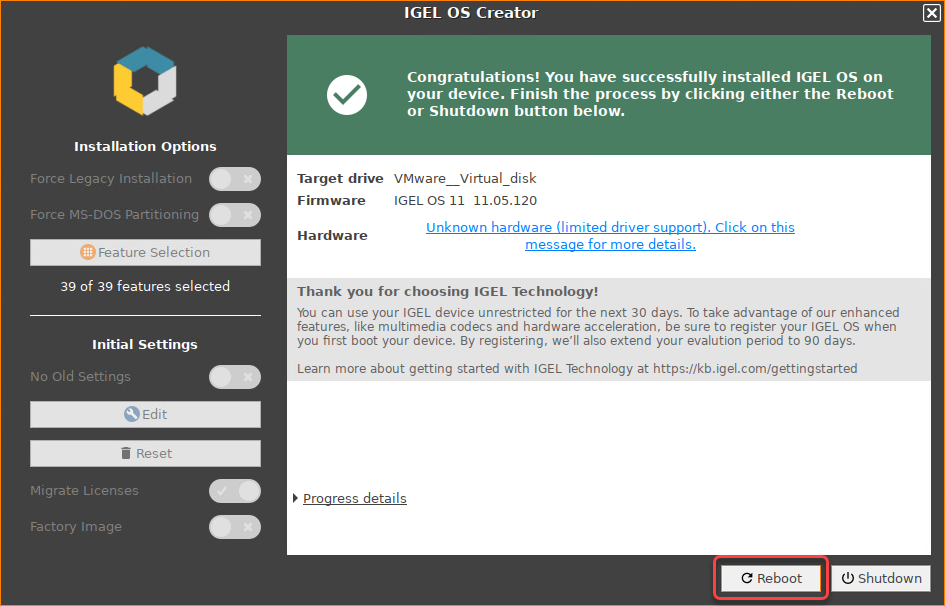Image resolution: width=945 pixels, height=606 pixels.
Task: Enable the No Old Settings option
Action: (234, 377)
